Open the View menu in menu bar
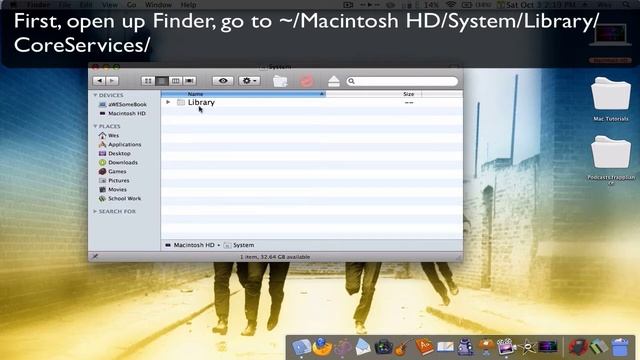640x360 pixels. point(109,5)
